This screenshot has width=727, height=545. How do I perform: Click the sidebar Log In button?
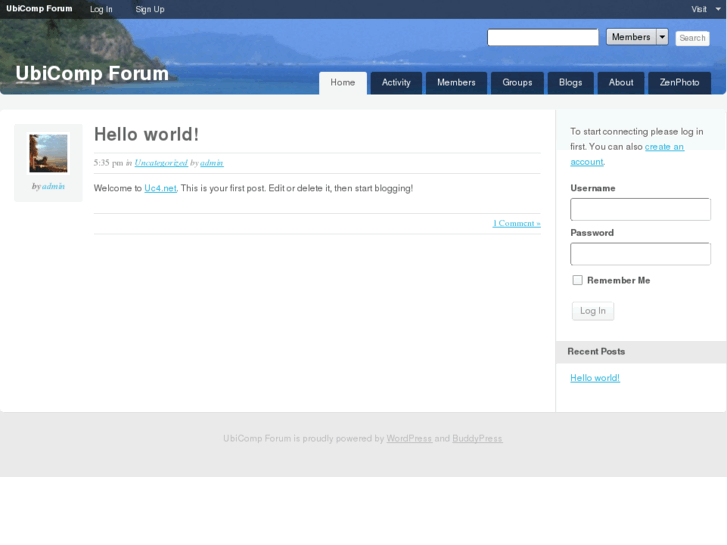pyautogui.click(x=593, y=311)
